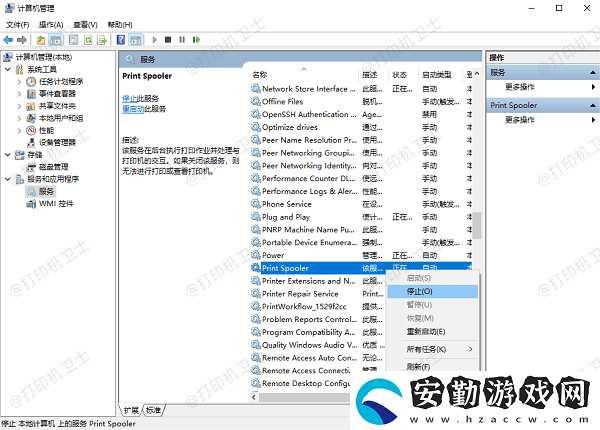Select the Performance tree icon

pos(31,130)
